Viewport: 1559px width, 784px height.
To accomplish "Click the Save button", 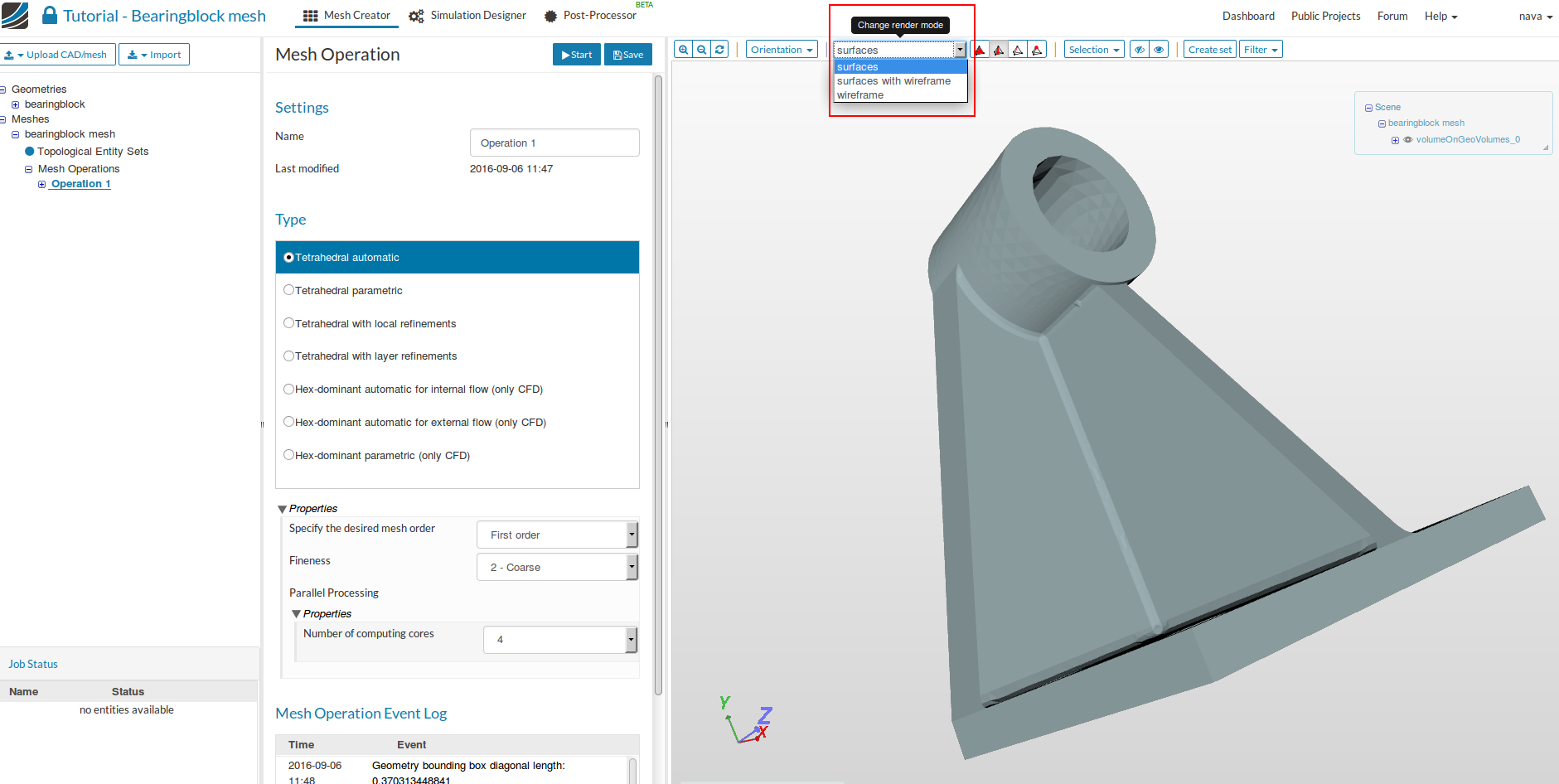I will (x=628, y=55).
